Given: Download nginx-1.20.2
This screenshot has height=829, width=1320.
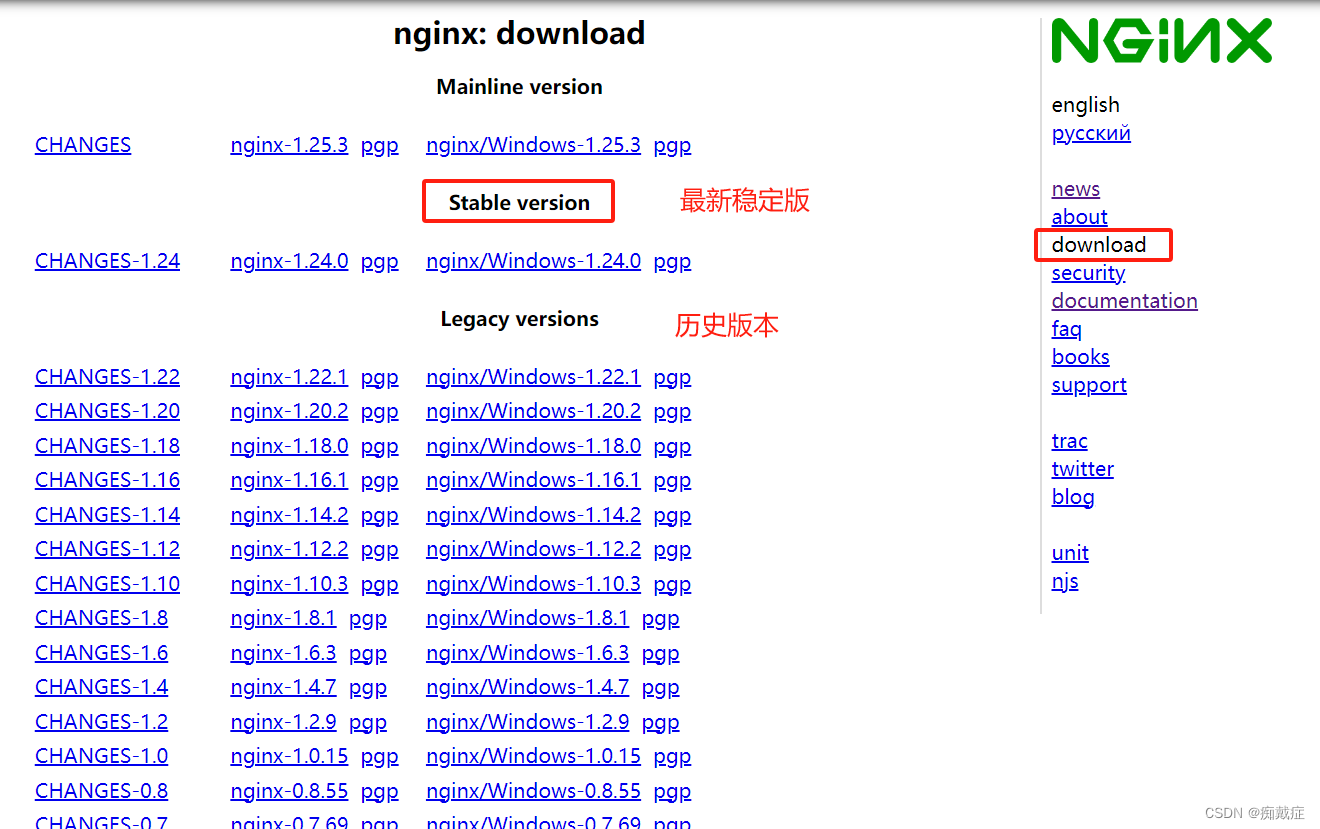Looking at the screenshot, I should coord(289,411).
